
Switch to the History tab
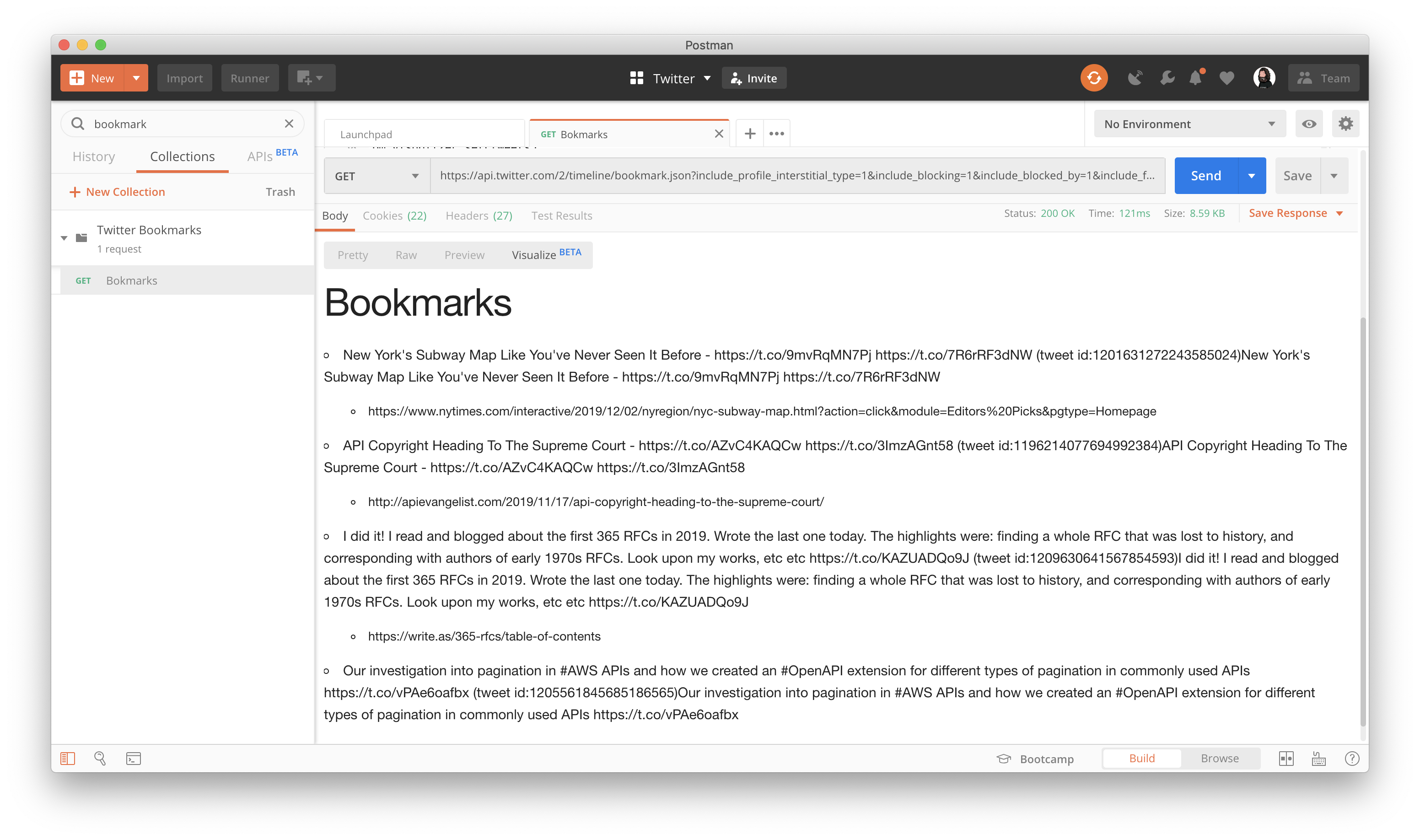coord(93,157)
